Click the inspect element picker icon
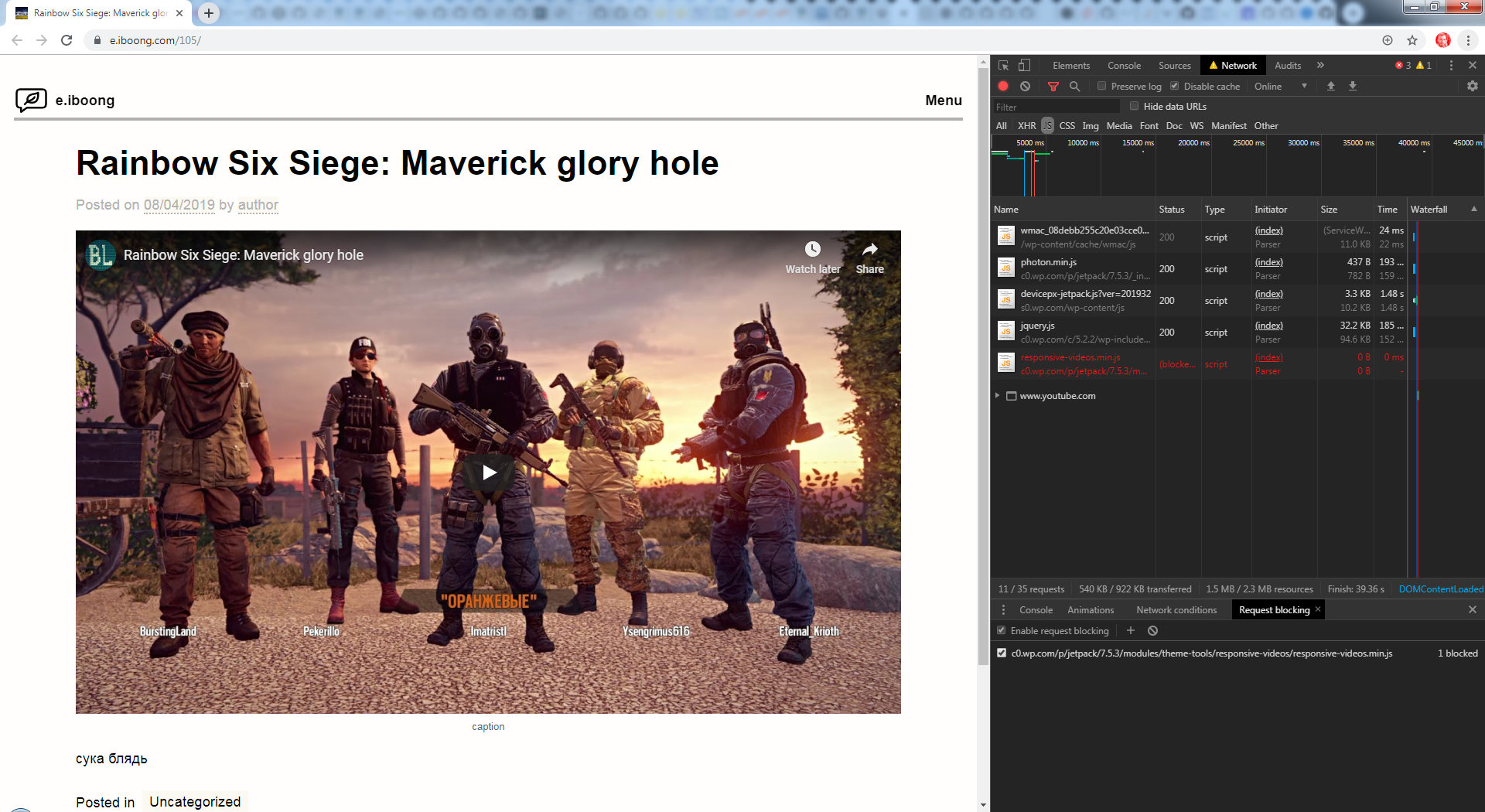The image size is (1485, 812). tap(1003, 66)
